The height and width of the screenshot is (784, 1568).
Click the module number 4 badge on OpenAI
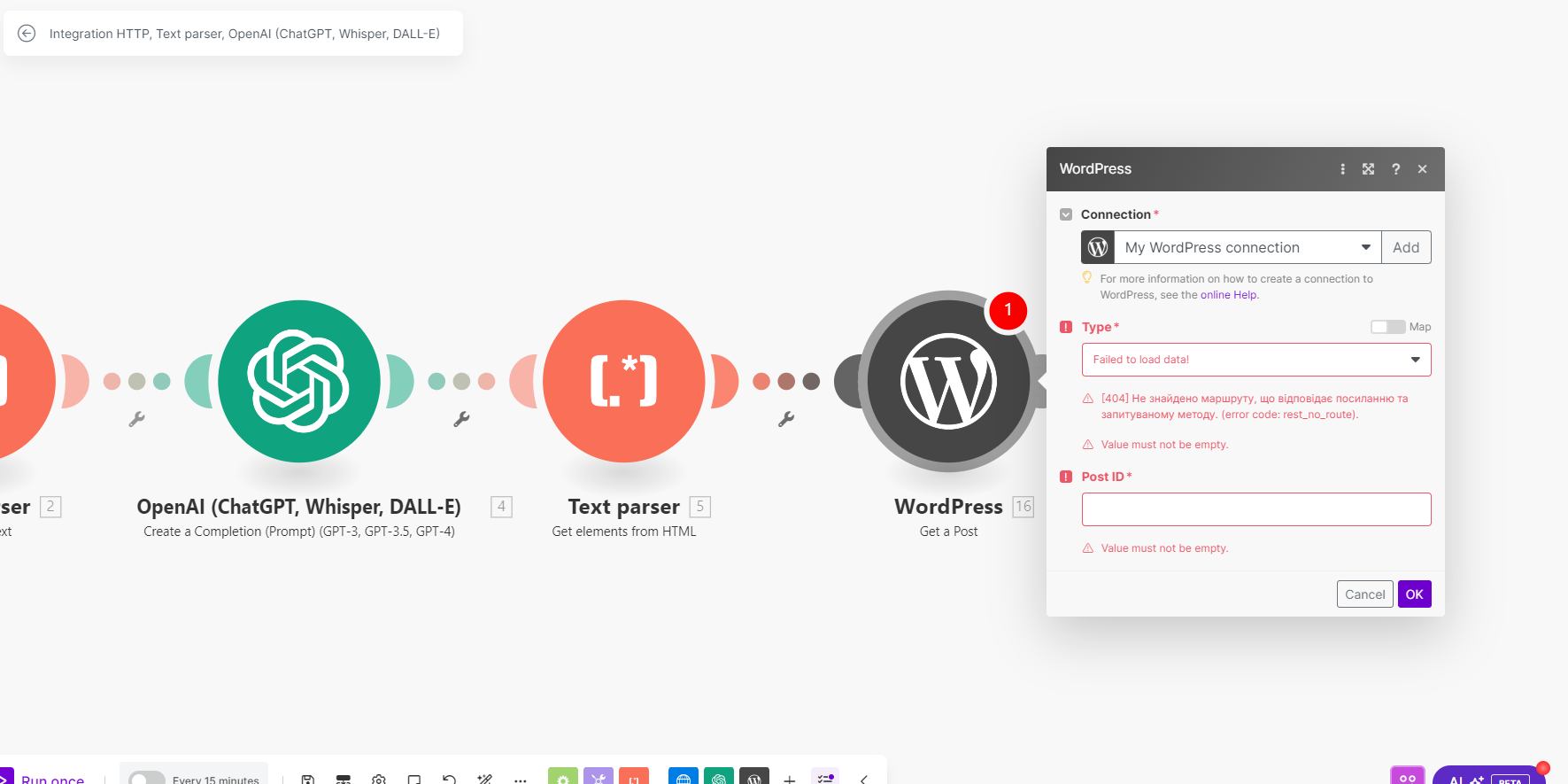click(502, 507)
